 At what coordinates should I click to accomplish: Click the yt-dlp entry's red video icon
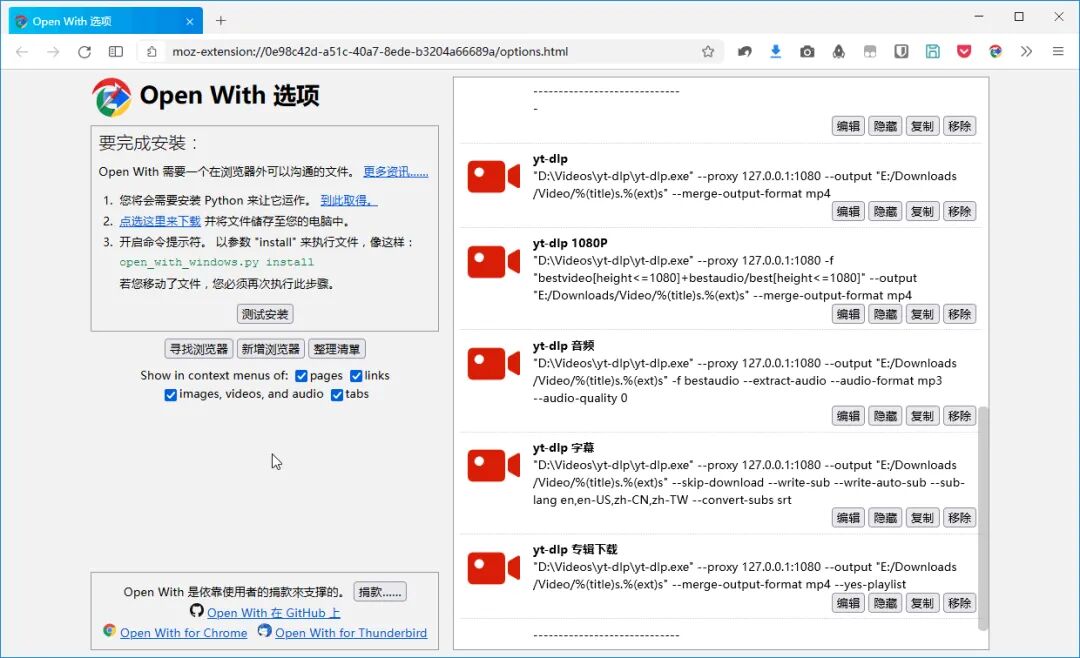click(x=493, y=177)
